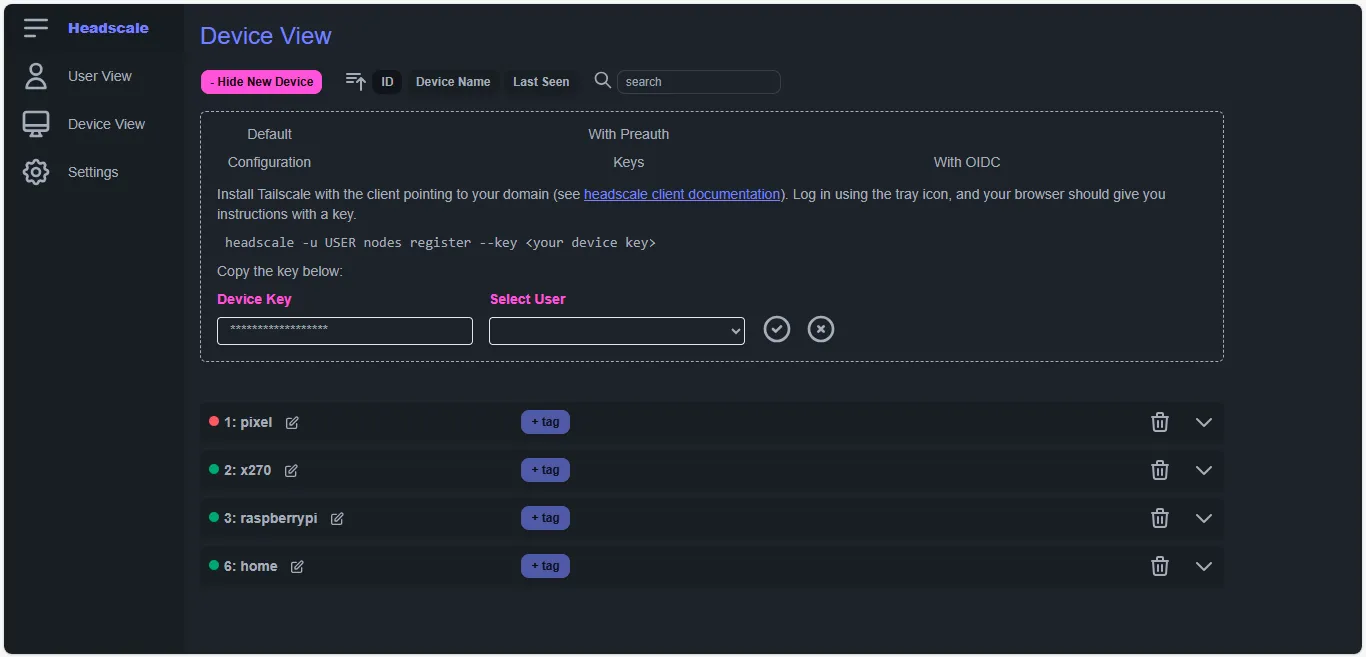The width and height of the screenshot is (1366, 657).
Task: Sort devices by Device Name
Action: click(453, 82)
